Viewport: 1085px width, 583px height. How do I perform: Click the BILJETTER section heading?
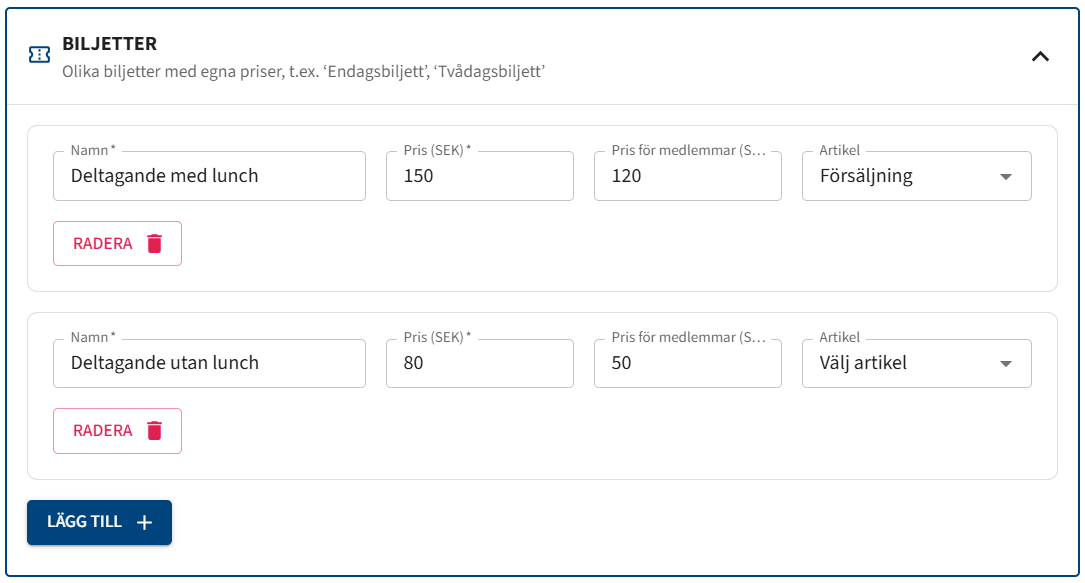click(x=109, y=44)
